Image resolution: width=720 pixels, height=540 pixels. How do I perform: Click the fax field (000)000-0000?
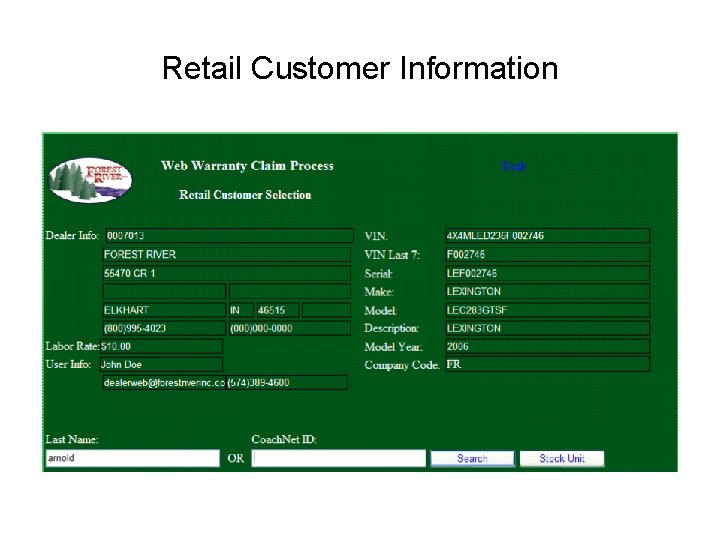290,328
